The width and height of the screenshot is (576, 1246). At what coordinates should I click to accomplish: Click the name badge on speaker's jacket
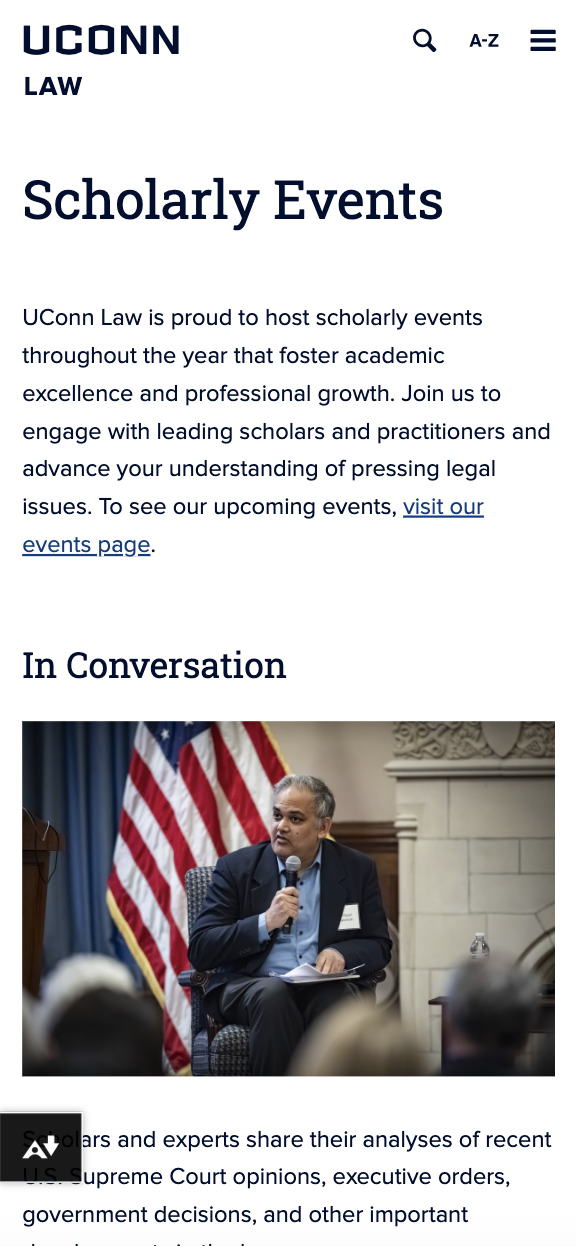pyautogui.click(x=348, y=917)
